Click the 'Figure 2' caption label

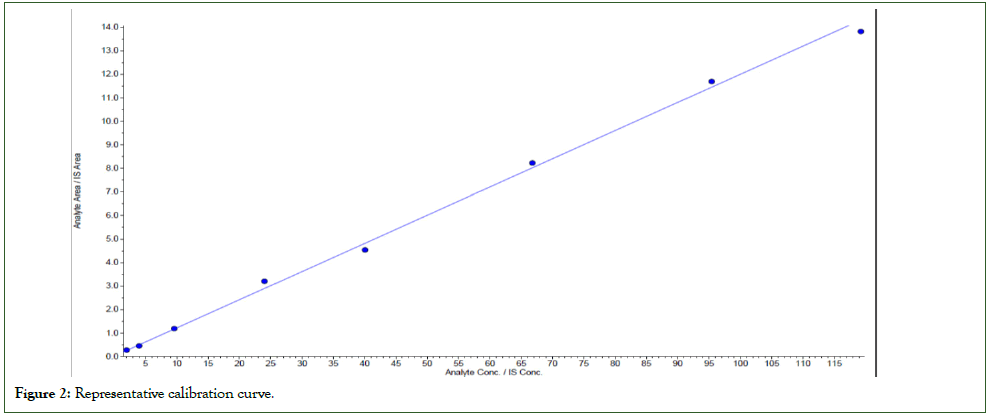(x=44, y=395)
